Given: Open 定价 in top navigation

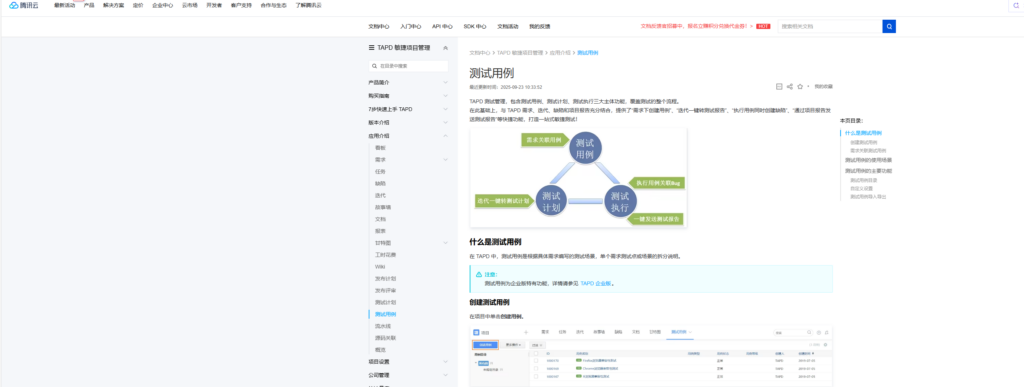Looking at the screenshot, I should tap(138, 5).
